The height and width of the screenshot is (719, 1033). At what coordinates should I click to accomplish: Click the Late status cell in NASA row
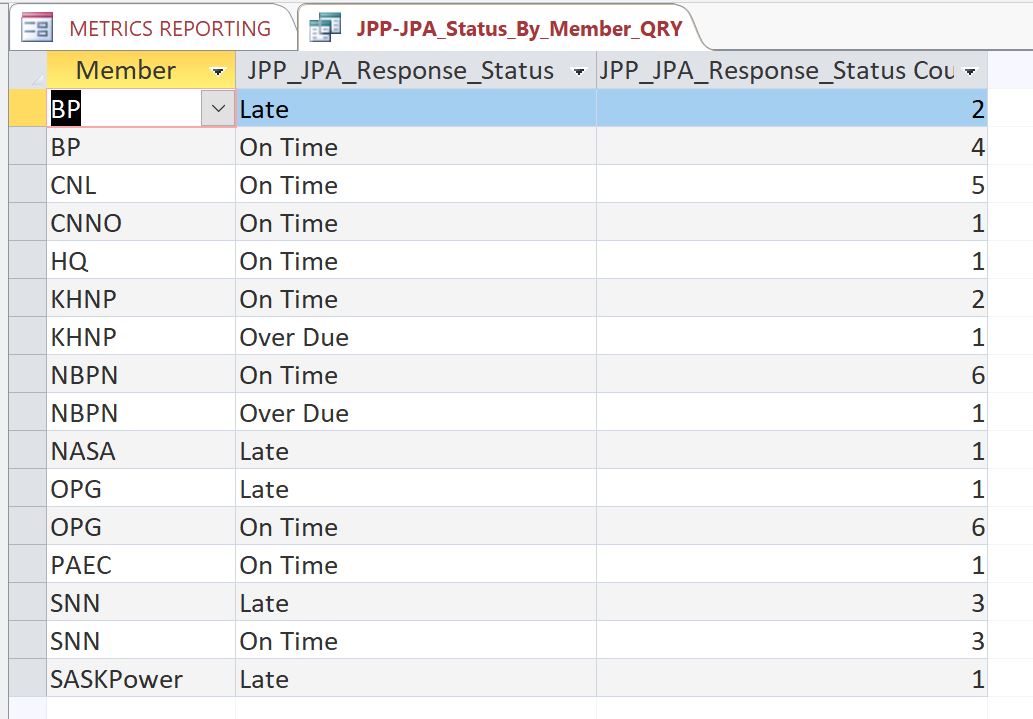point(264,451)
